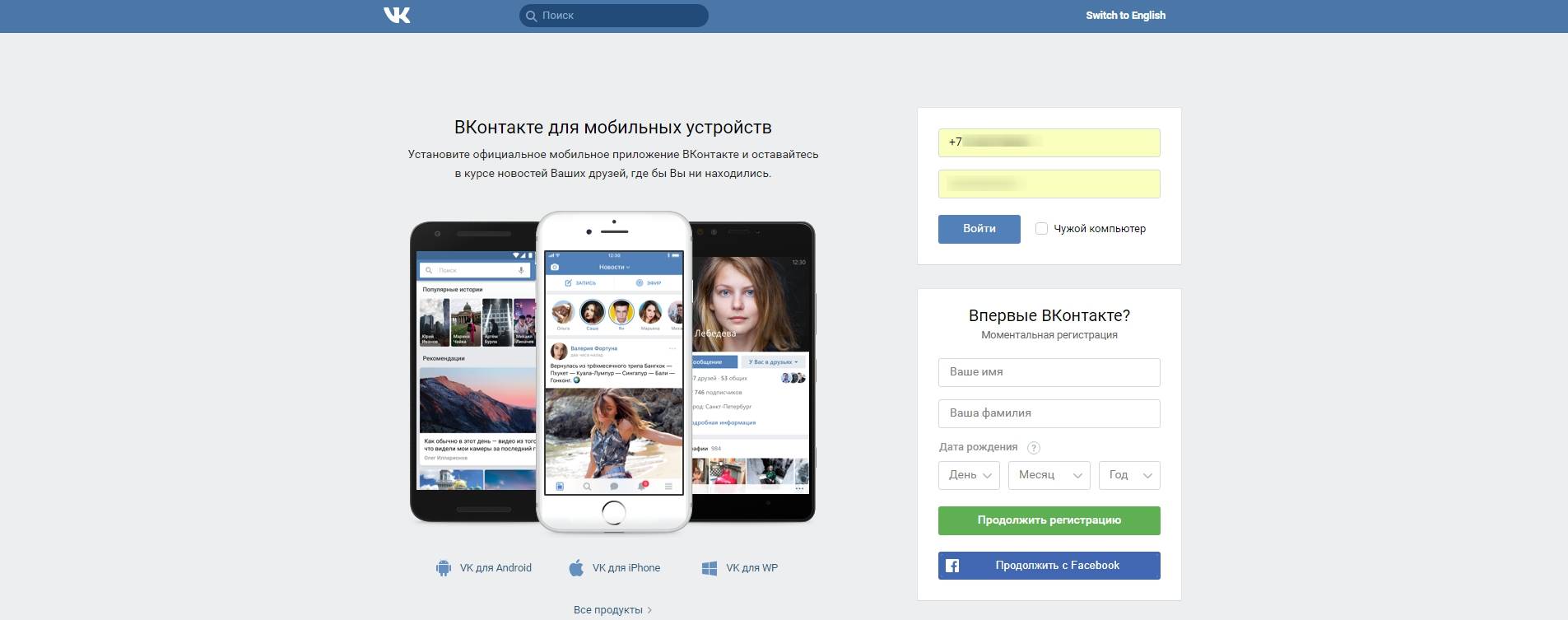Open the 'Год' year dropdown
The height and width of the screenshot is (620, 1568).
(1128, 475)
